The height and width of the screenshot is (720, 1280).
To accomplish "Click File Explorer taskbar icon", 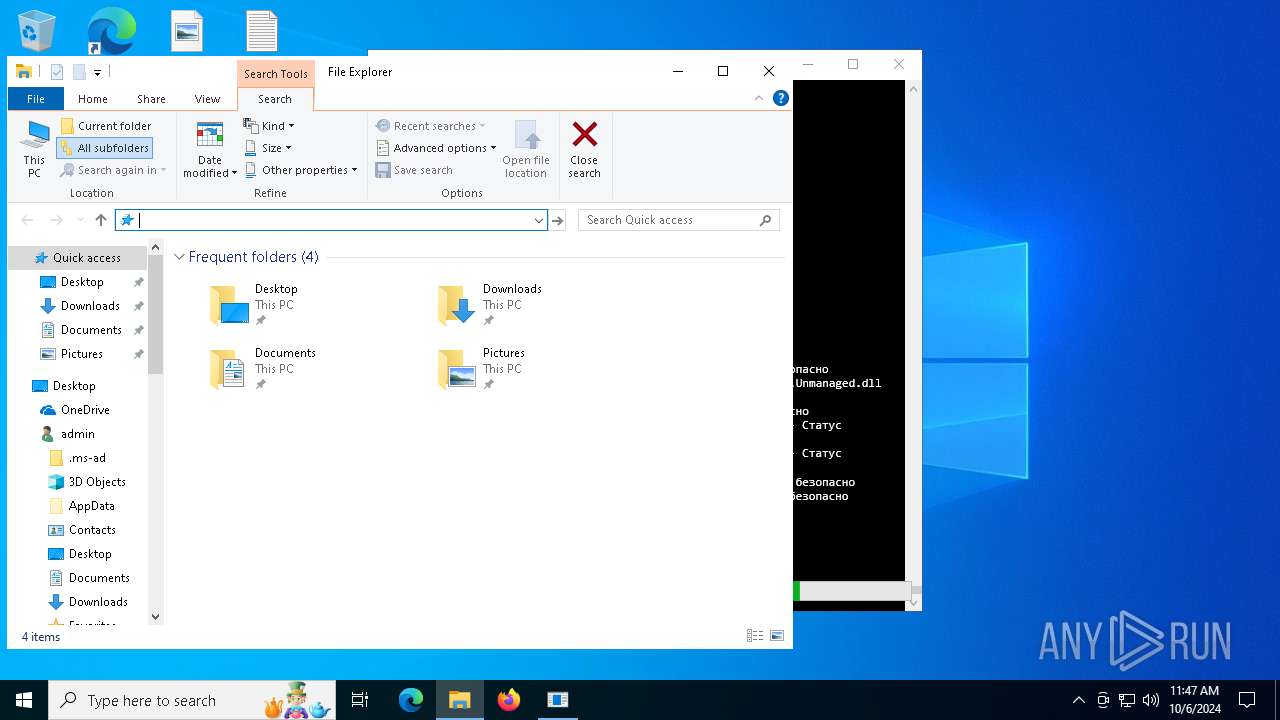I will (x=460, y=700).
